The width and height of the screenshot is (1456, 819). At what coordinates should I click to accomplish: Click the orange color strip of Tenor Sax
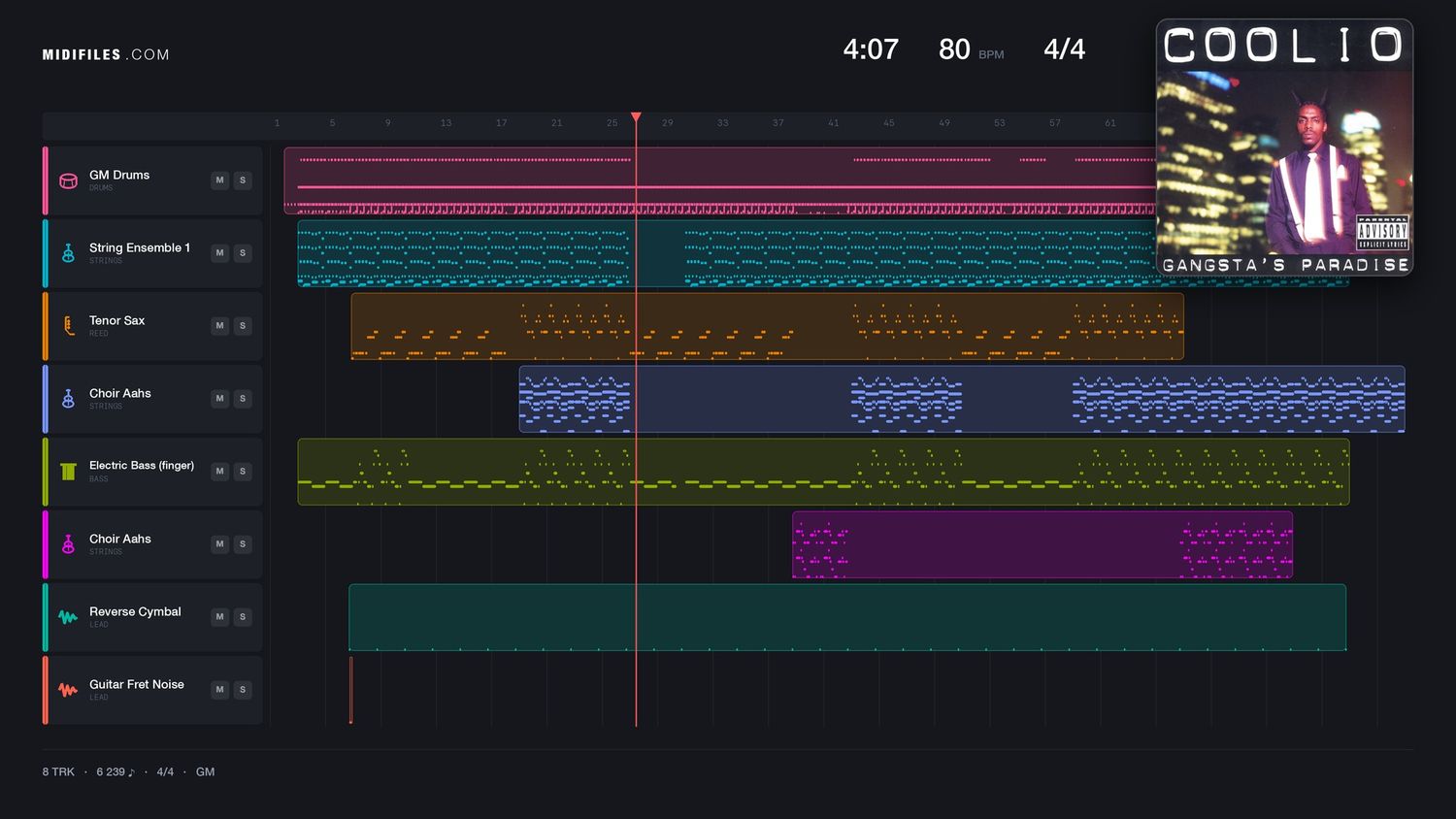(45, 326)
